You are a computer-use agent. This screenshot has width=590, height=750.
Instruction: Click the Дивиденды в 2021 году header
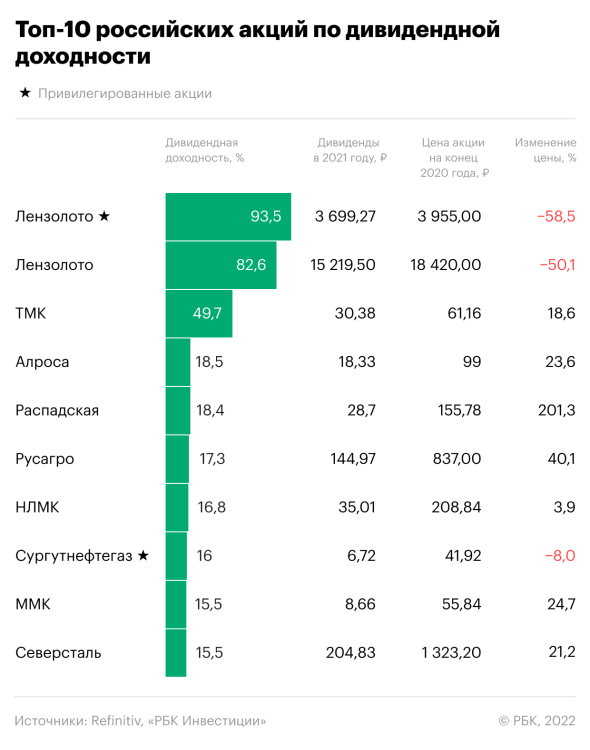[350, 150]
